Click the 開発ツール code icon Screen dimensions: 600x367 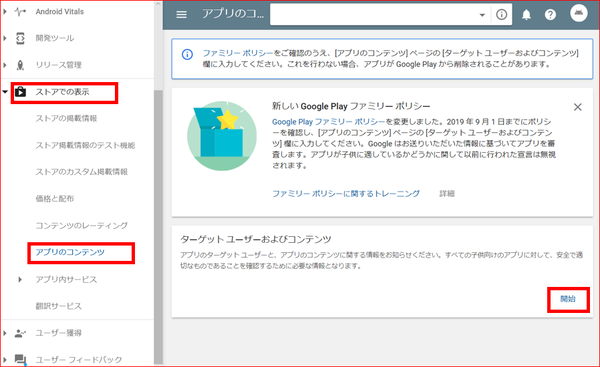(x=20, y=38)
